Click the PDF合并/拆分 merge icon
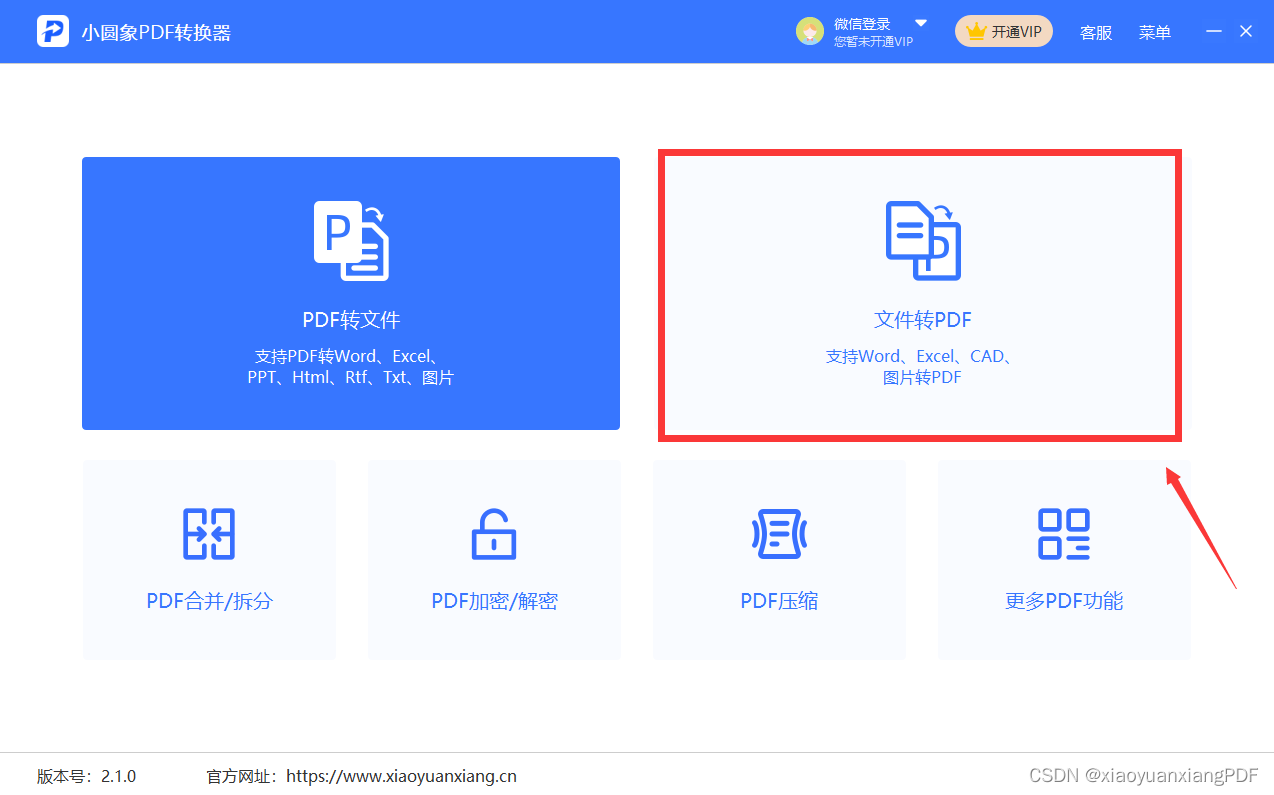 click(209, 533)
